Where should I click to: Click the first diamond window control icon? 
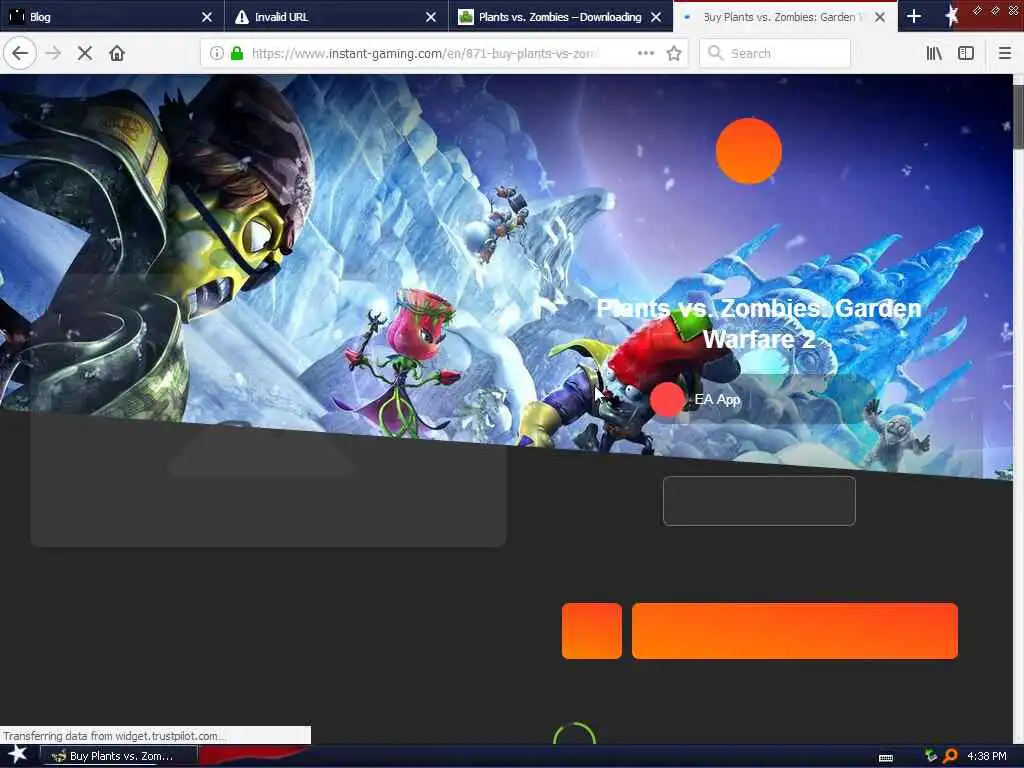click(978, 10)
